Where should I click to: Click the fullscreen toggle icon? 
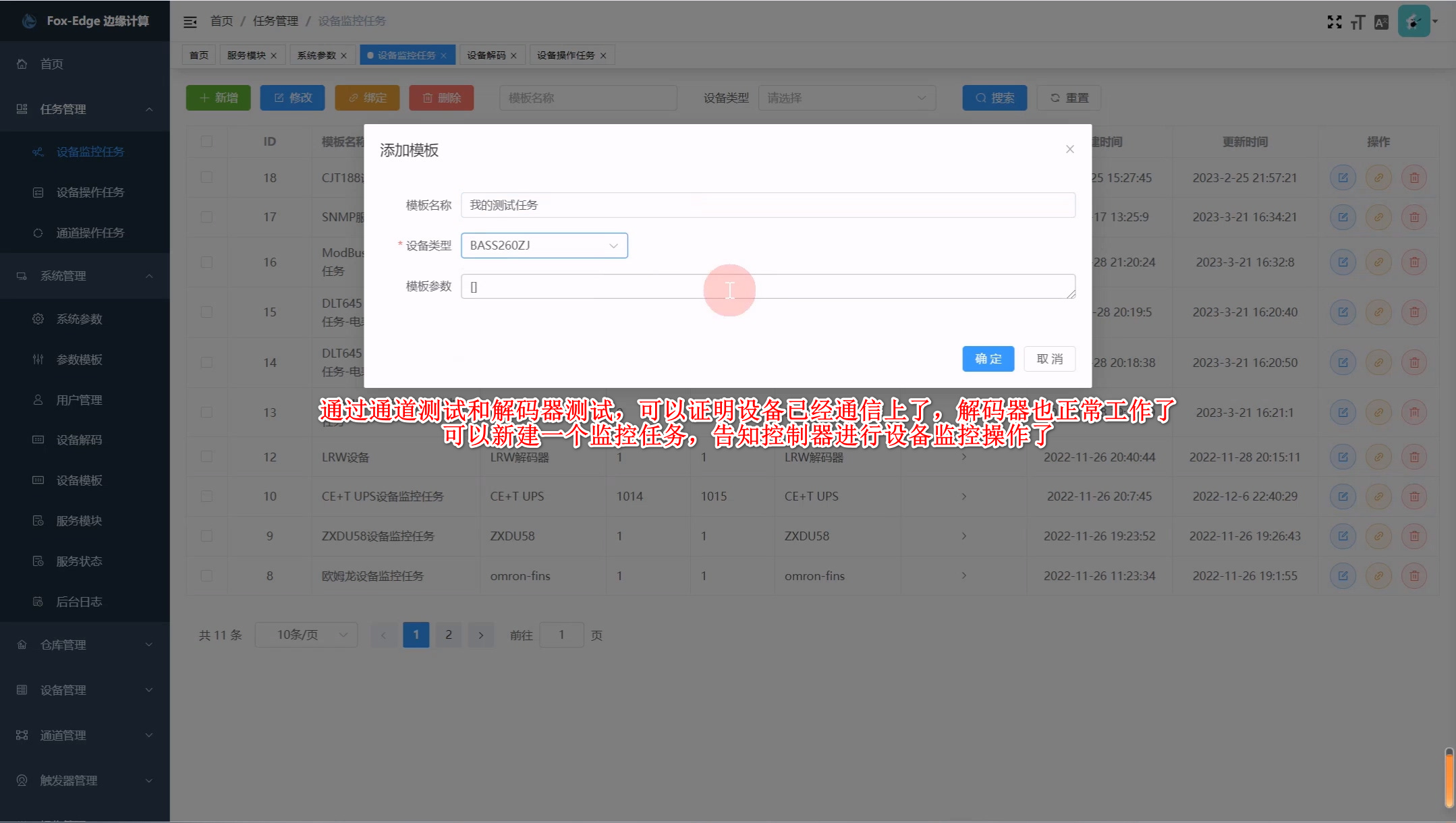tap(1334, 22)
